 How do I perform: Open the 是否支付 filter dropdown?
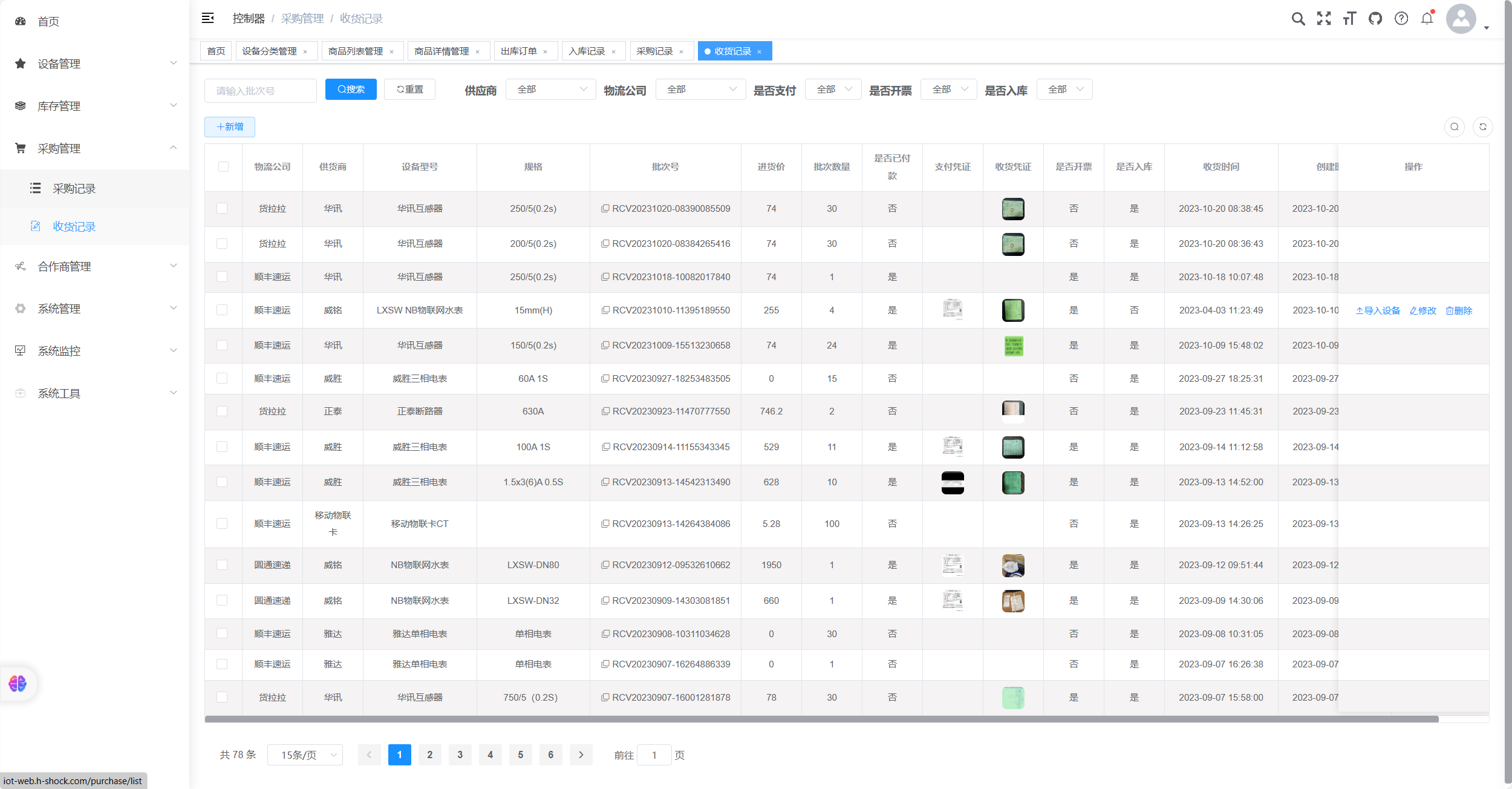[833, 90]
